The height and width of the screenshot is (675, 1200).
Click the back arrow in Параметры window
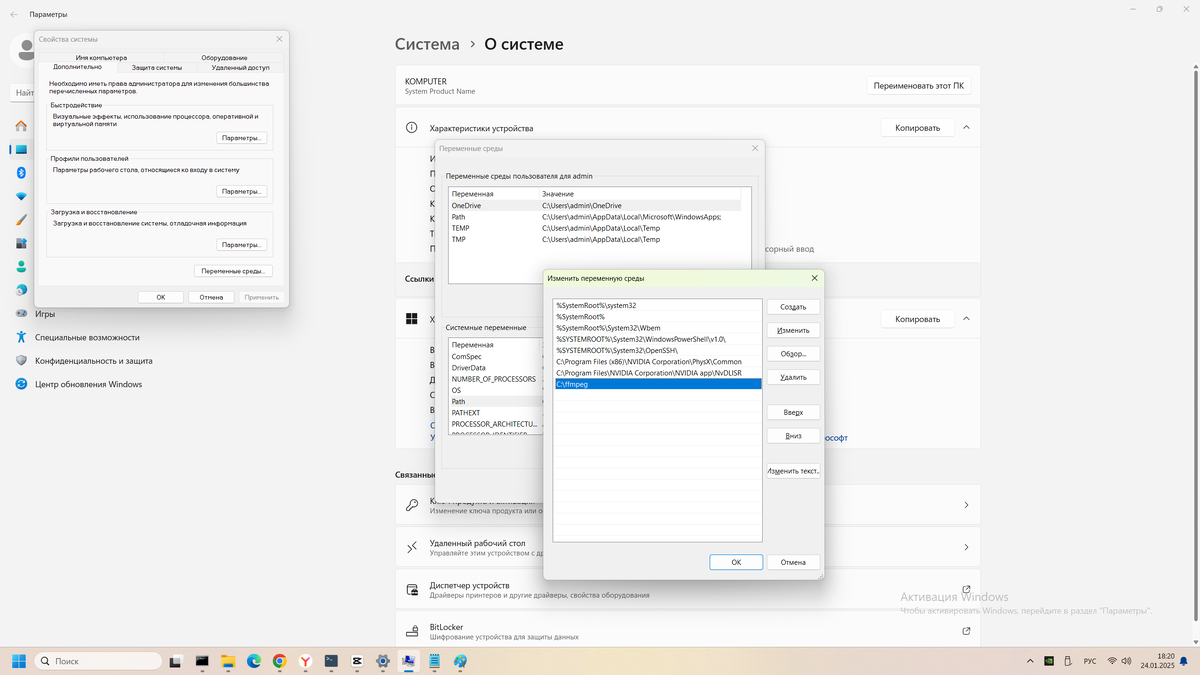click(x=13, y=14)
